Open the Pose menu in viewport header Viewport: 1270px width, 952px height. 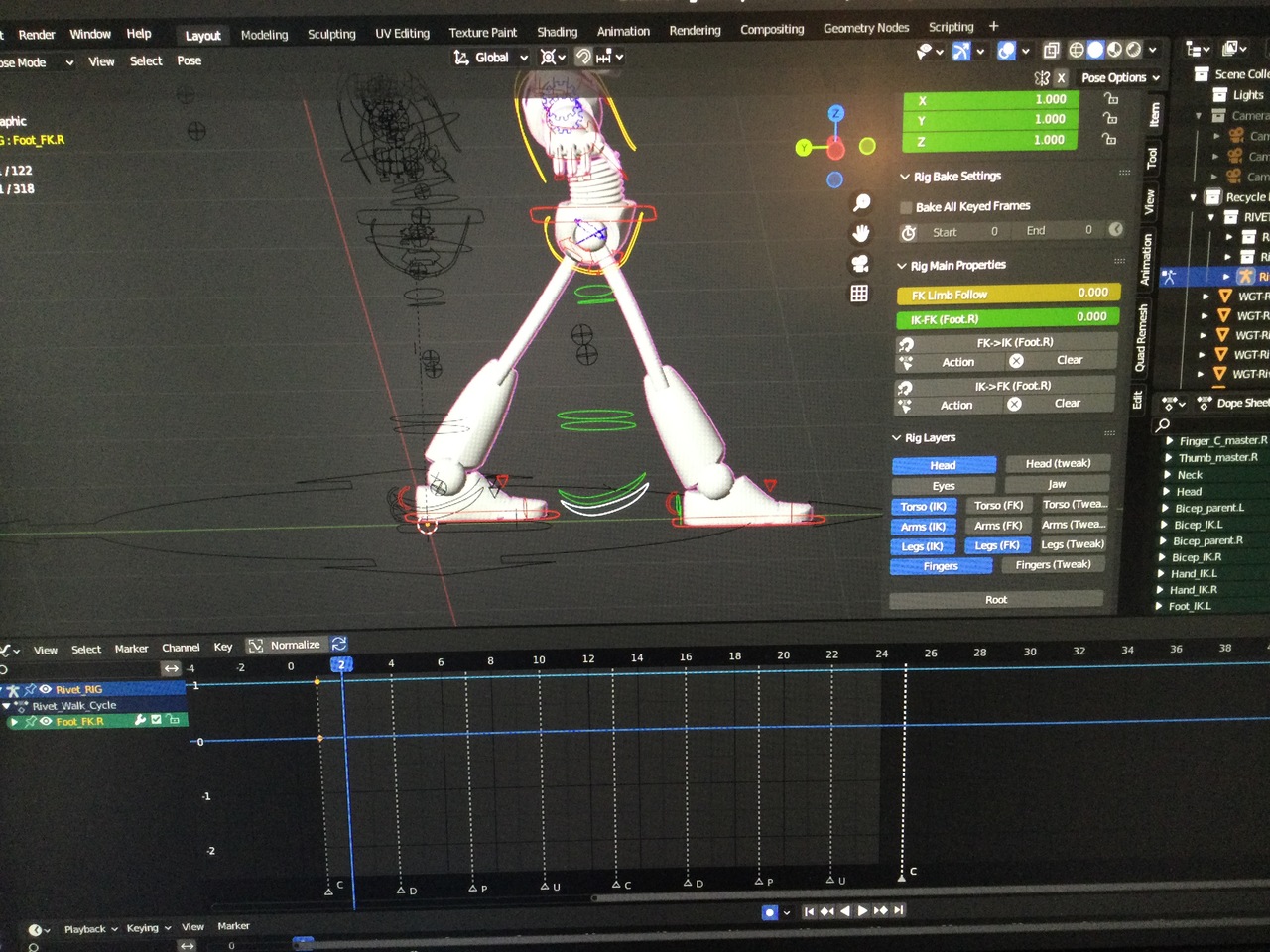189,60
